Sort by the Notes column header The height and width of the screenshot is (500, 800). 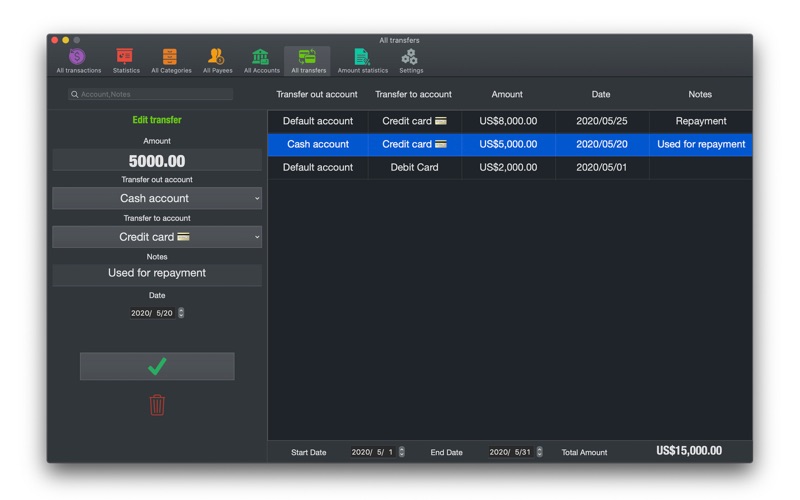(x=699, y=94)
